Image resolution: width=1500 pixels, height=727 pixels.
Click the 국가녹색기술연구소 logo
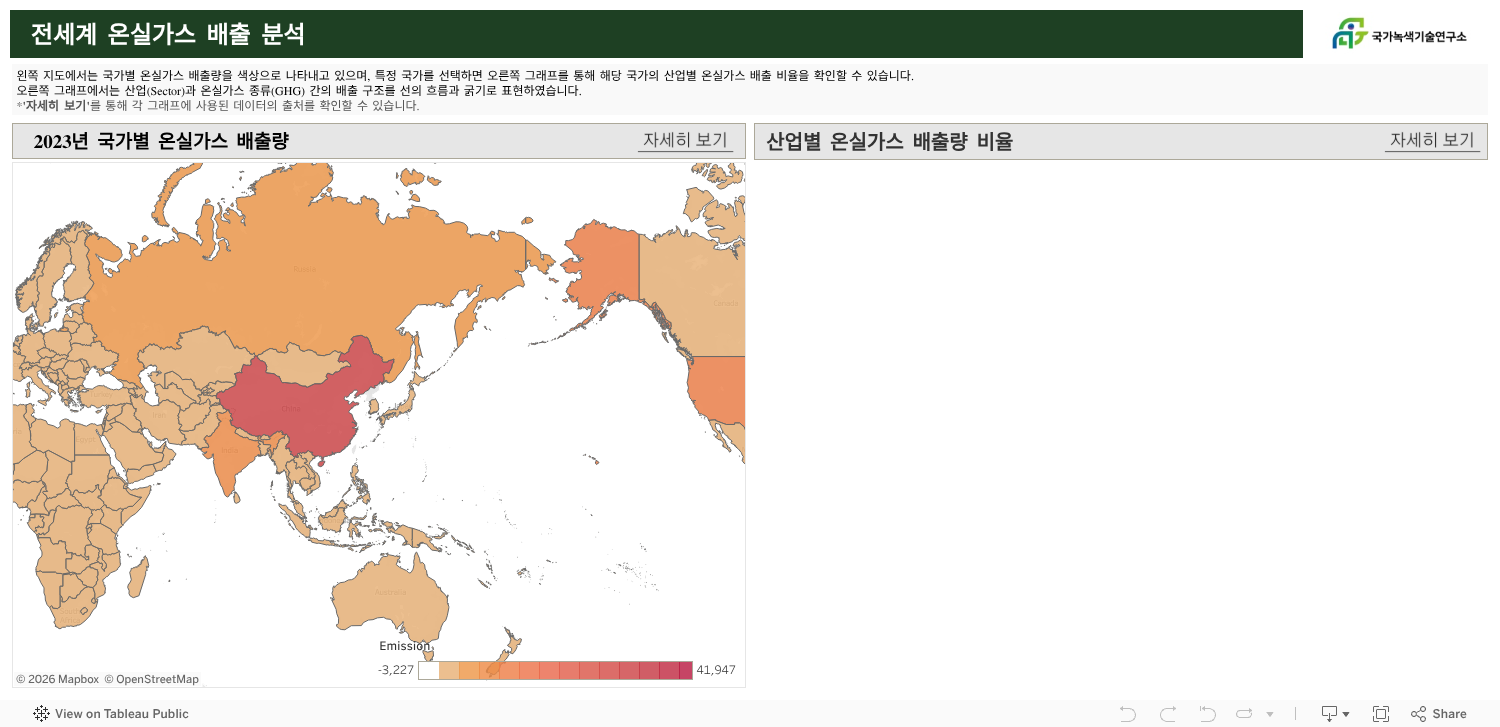point(1399,34)
